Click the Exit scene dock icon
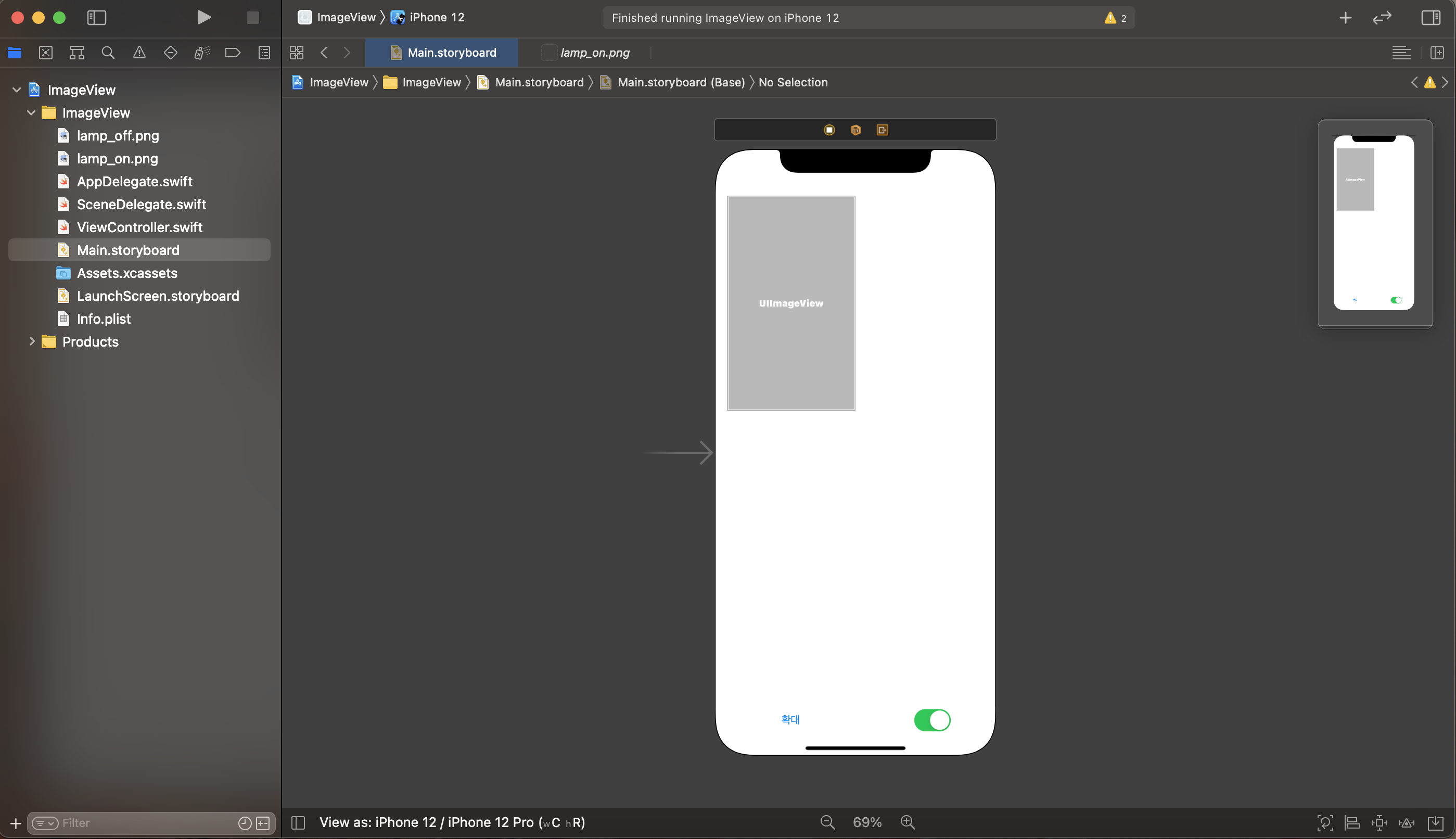Screen dimensions: 1456x839 pyautogui.click(x=882, y=130)
